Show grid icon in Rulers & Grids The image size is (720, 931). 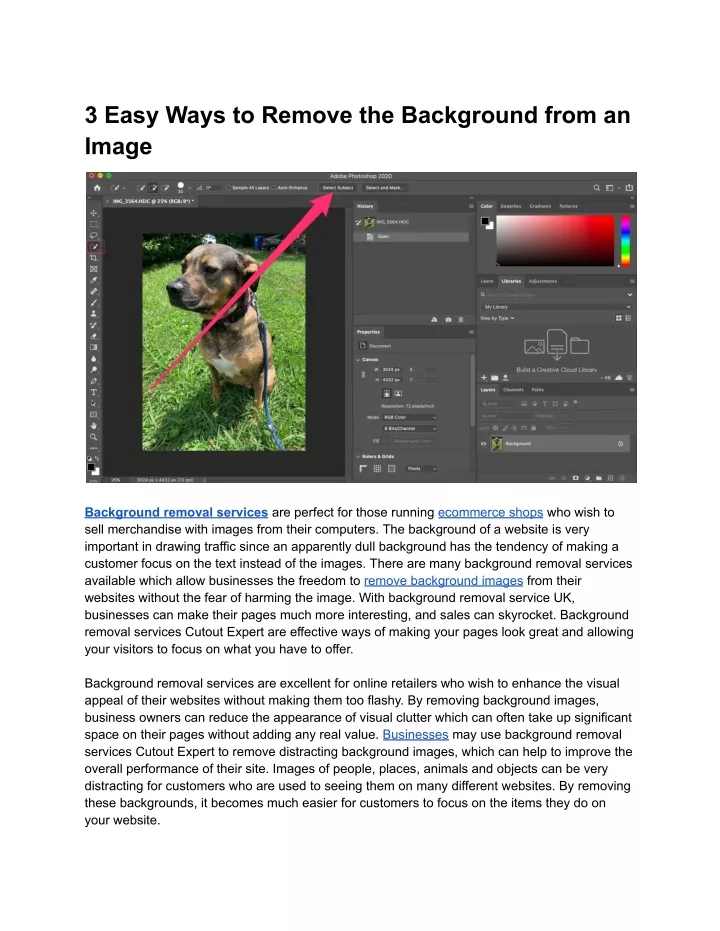(x=378, y=468)
